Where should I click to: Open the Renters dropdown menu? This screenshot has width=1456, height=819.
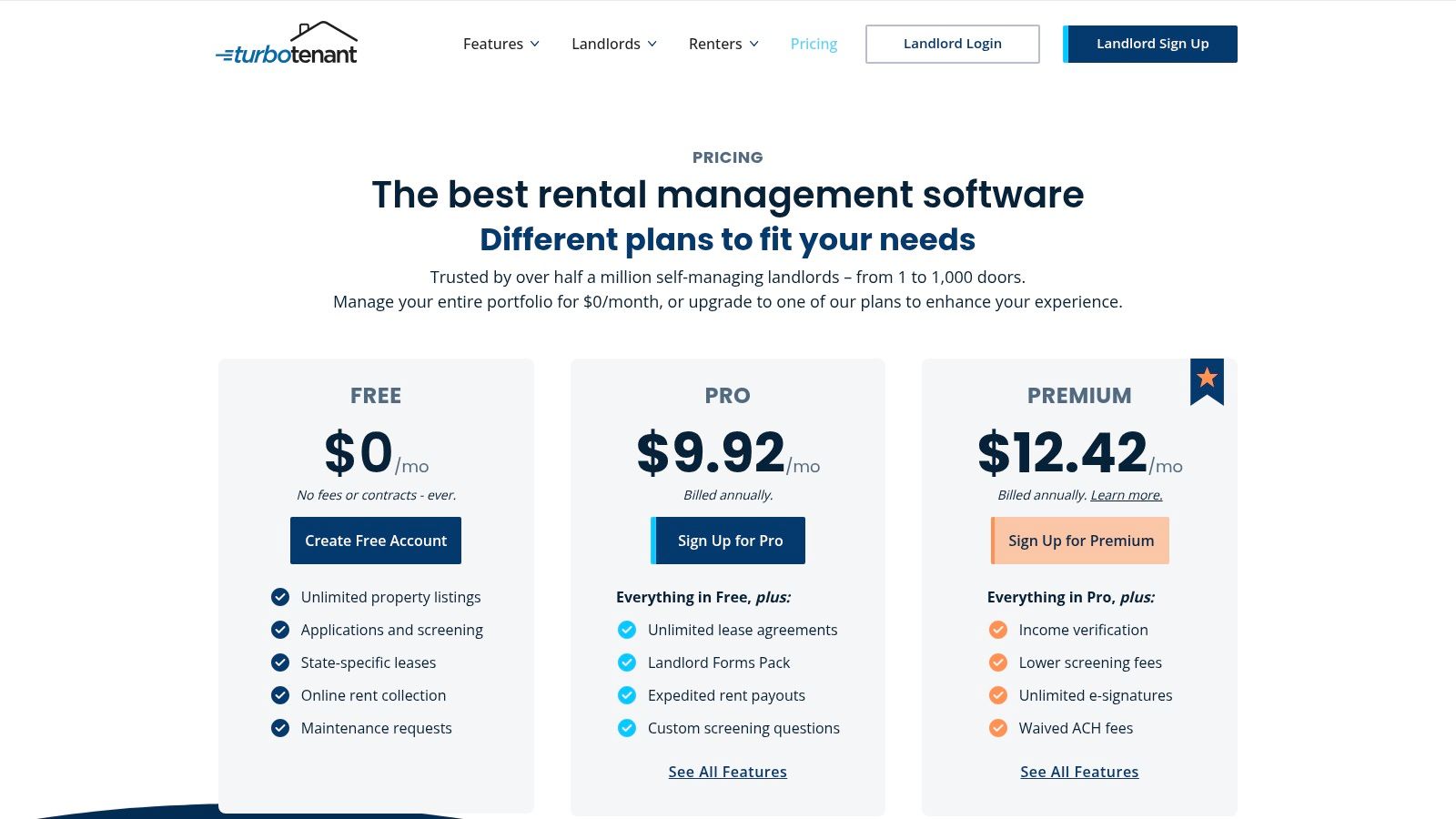723,44
